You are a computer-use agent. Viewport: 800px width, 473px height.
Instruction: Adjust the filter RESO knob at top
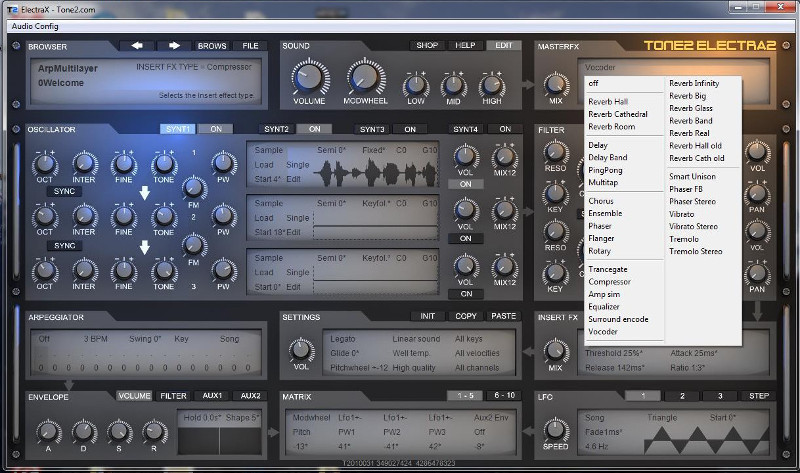pos(555,152)
